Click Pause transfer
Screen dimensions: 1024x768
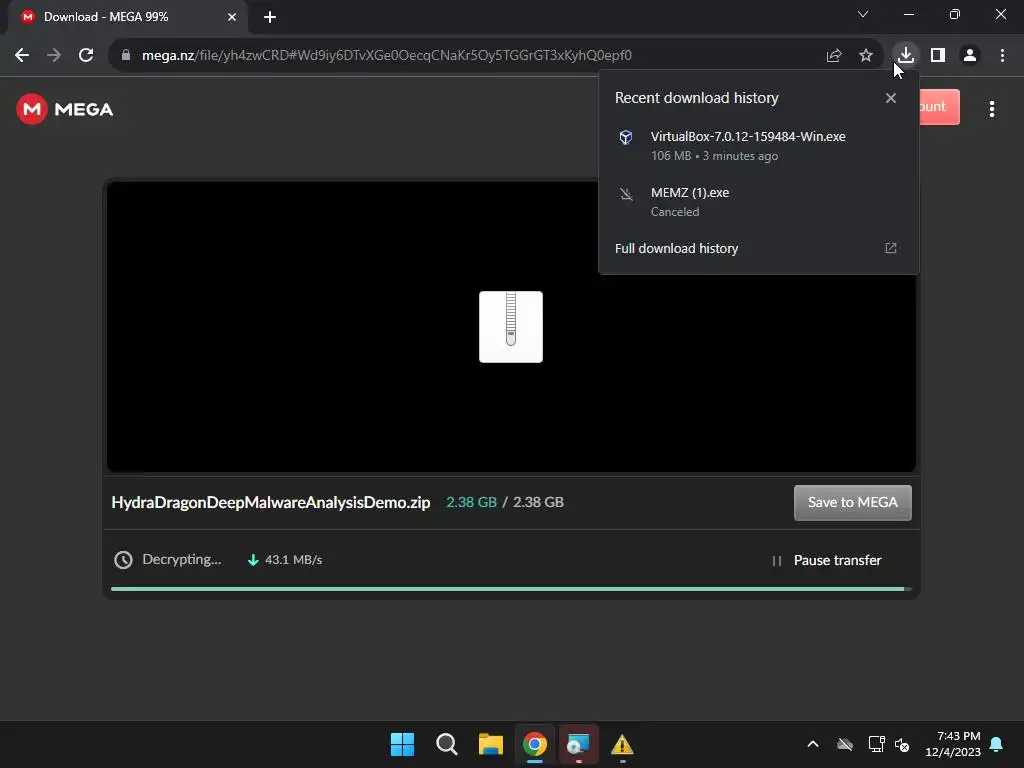point(826,560)
